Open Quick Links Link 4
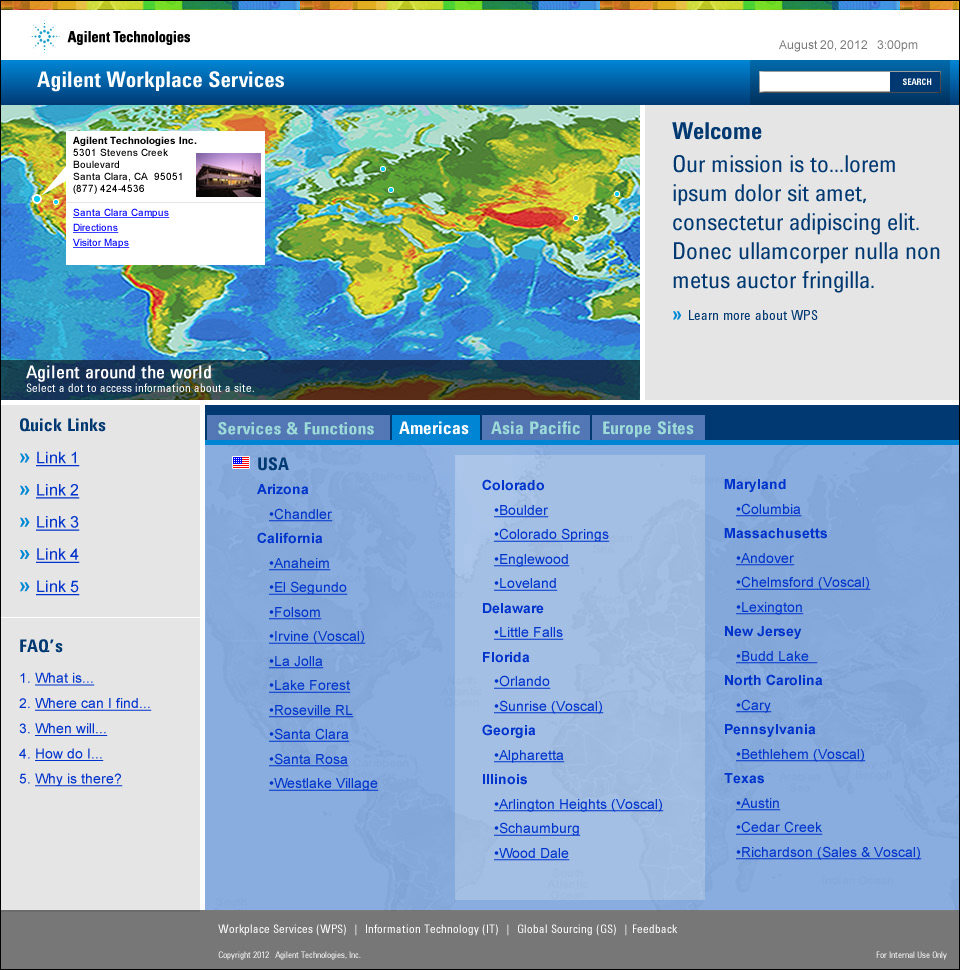This screenshot has width=960, height=970. tap(57, 554)
